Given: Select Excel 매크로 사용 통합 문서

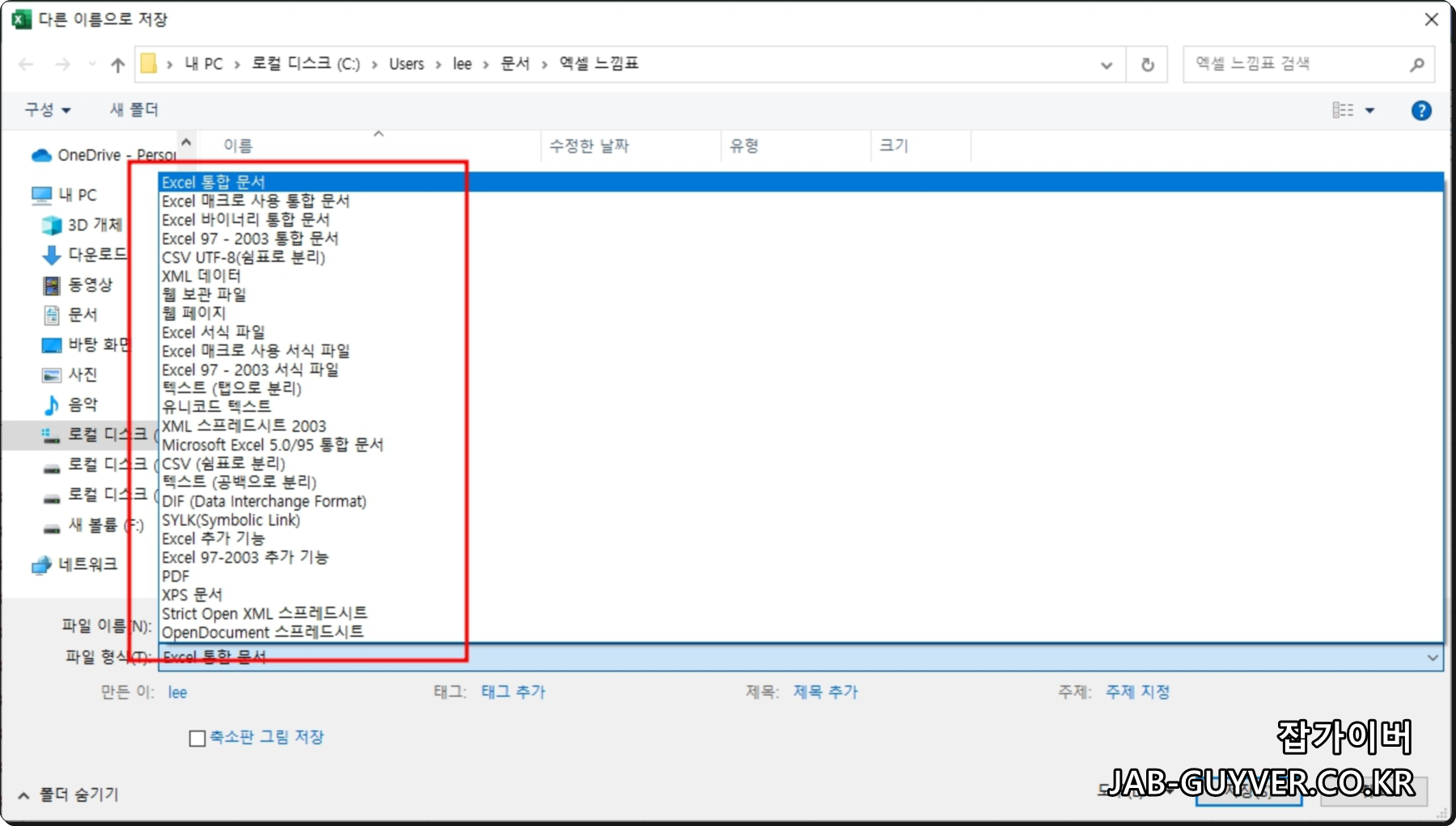Looking at the screenshot, I should pos(801,201).
